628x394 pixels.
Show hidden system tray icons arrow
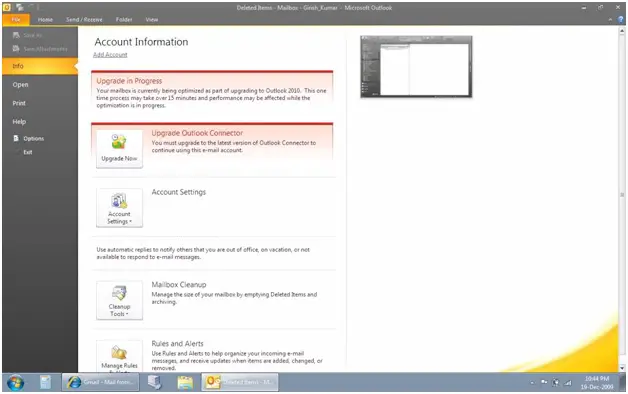(532, 383)
